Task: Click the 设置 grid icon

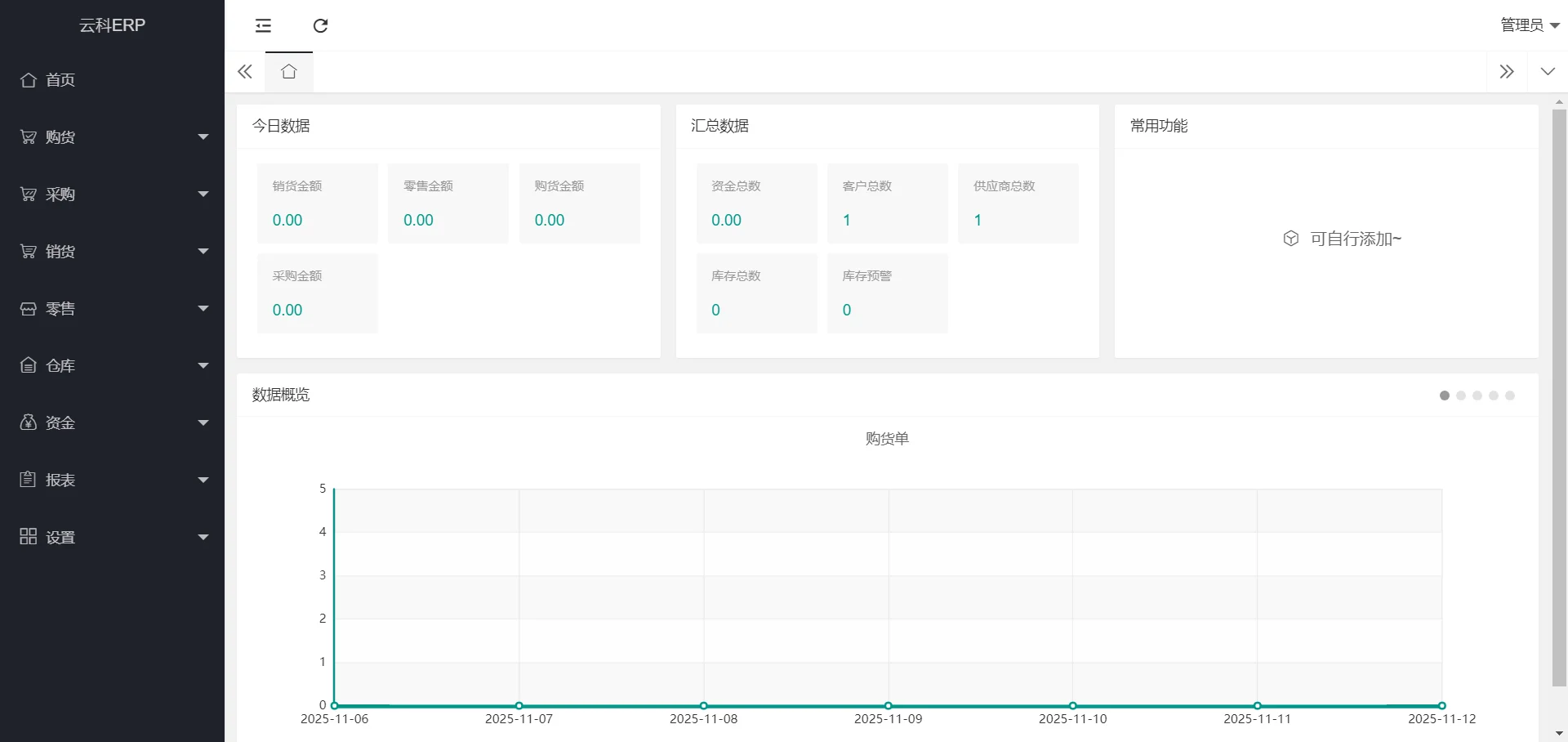Action: [x=29, y=537]
